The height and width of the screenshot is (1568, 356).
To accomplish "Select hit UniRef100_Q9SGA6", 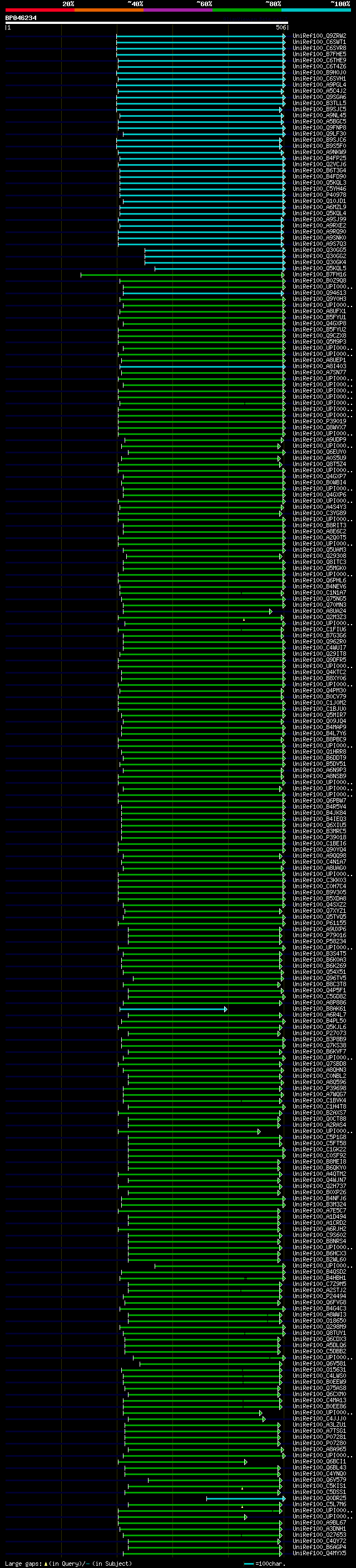I will (319, 97).
